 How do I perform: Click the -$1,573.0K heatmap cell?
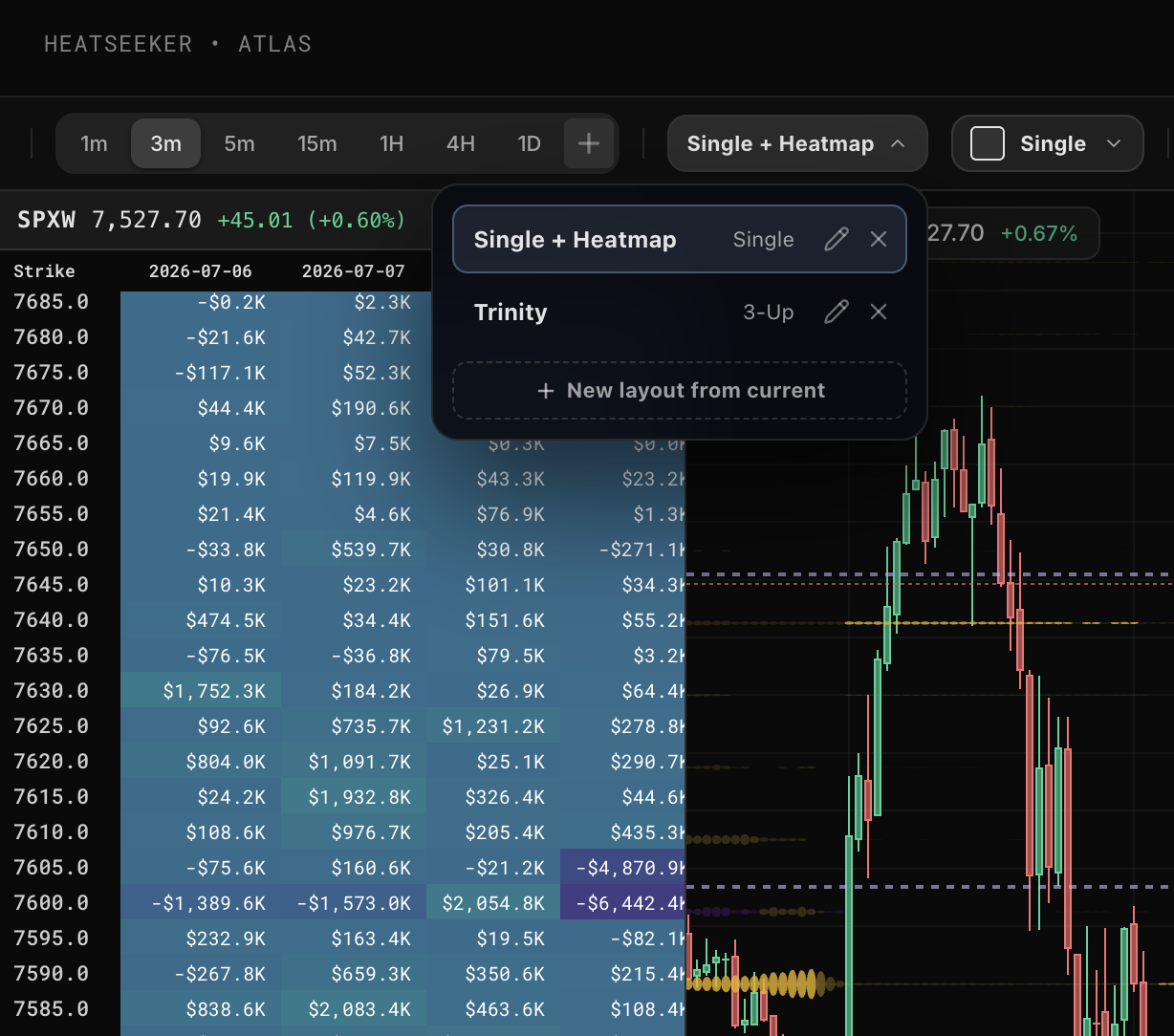tap(354, 902)
